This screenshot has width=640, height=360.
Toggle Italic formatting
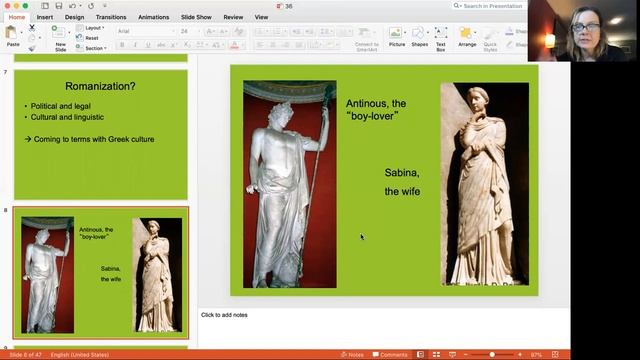point(135,45)
